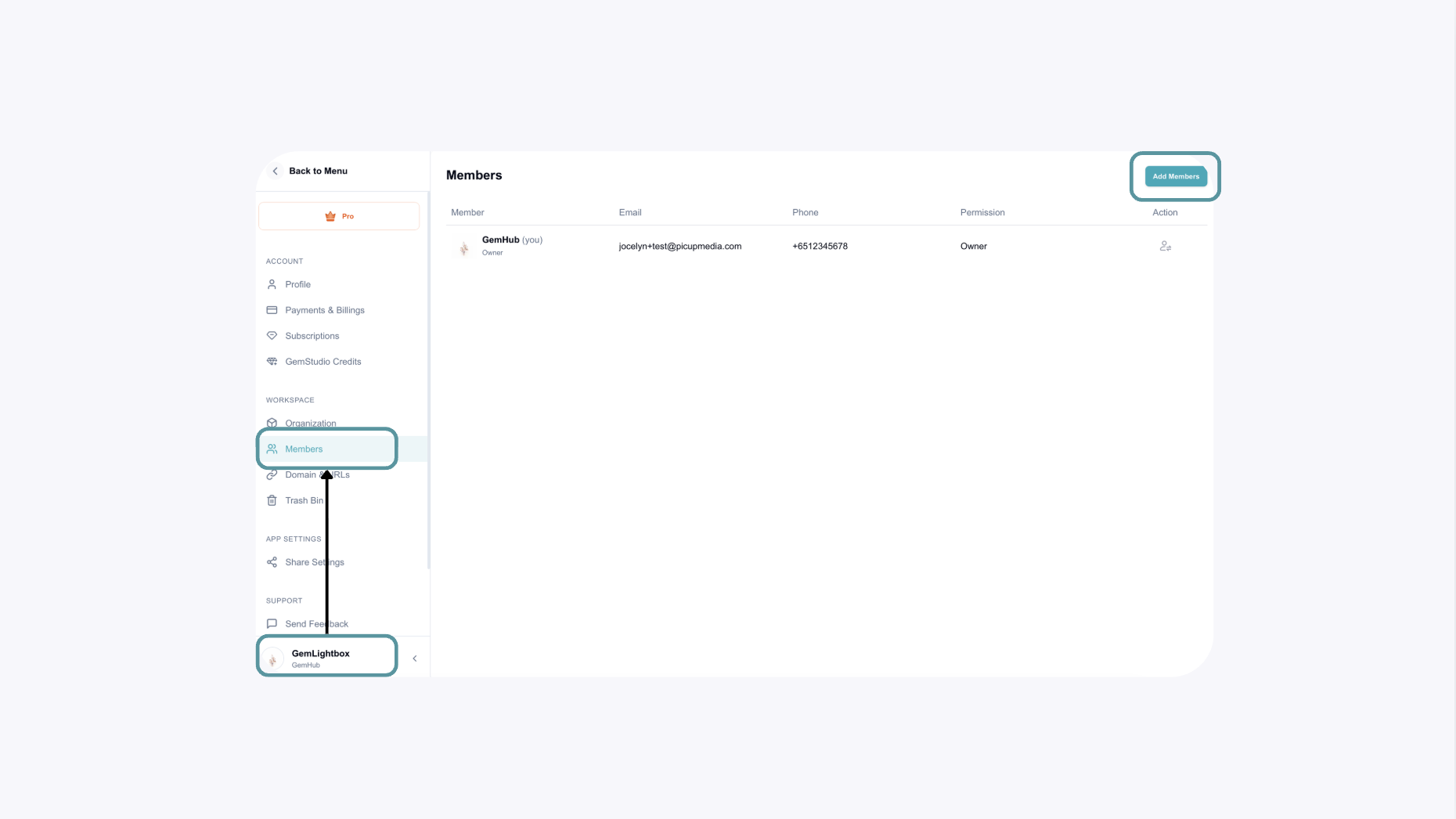The image size is (1456, 819).
Task: Open the GemLightbox workspace switcher
Action: (x=327, y=657)
